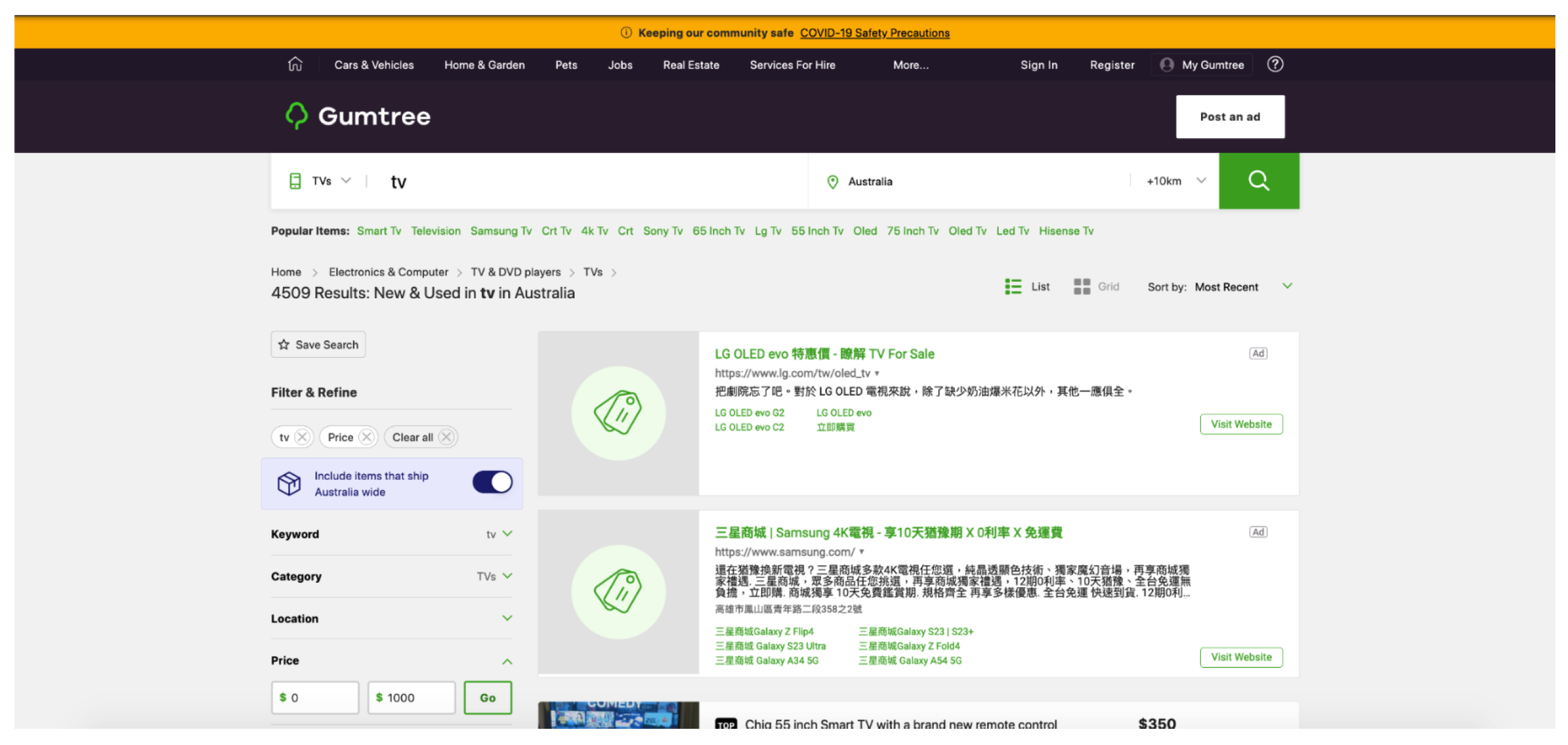Remove the tv filter tag
This screenshot has width=1568, height=745.
tap(302, 436)
